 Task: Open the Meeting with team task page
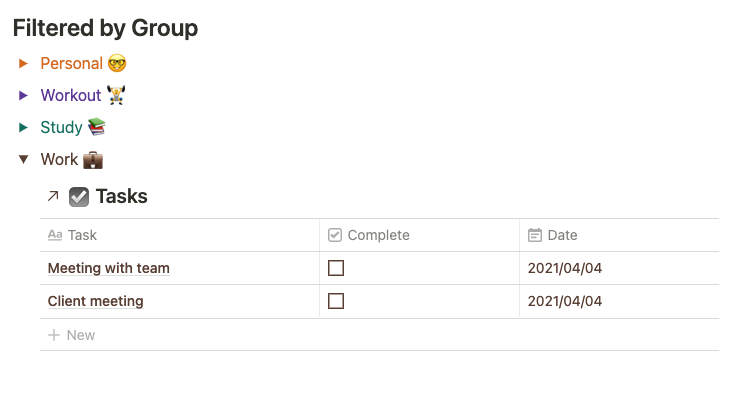108,268
